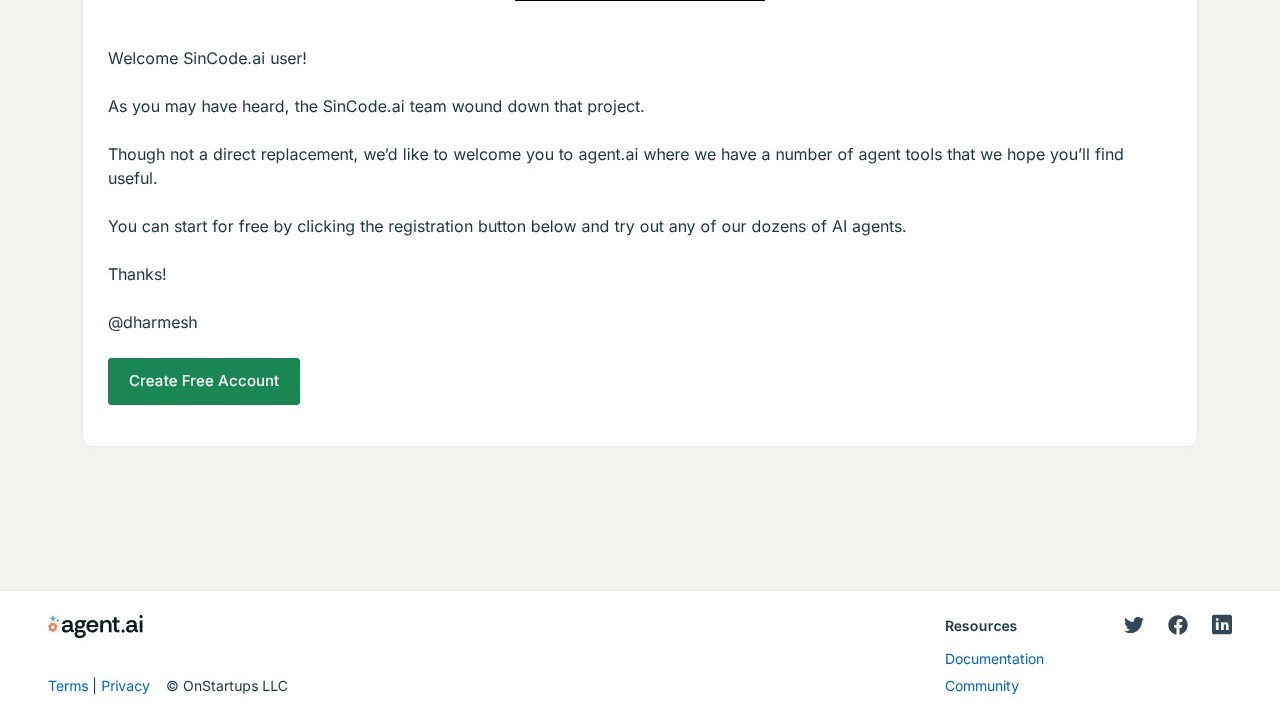The height and width of the screenshot is (720, 1280).
Task: Click the word "useful." ending the paragraph
Action: point(133,178)
